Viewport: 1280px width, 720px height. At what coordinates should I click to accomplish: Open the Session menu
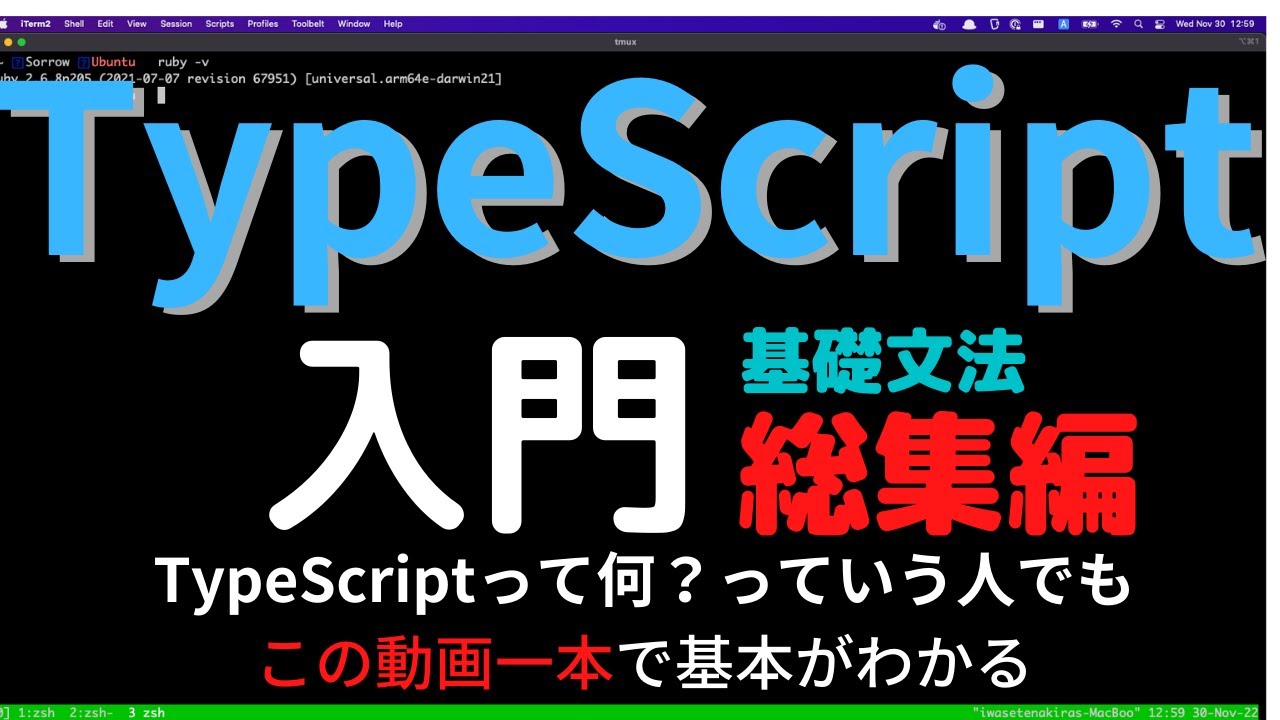(x=176, y=23)
